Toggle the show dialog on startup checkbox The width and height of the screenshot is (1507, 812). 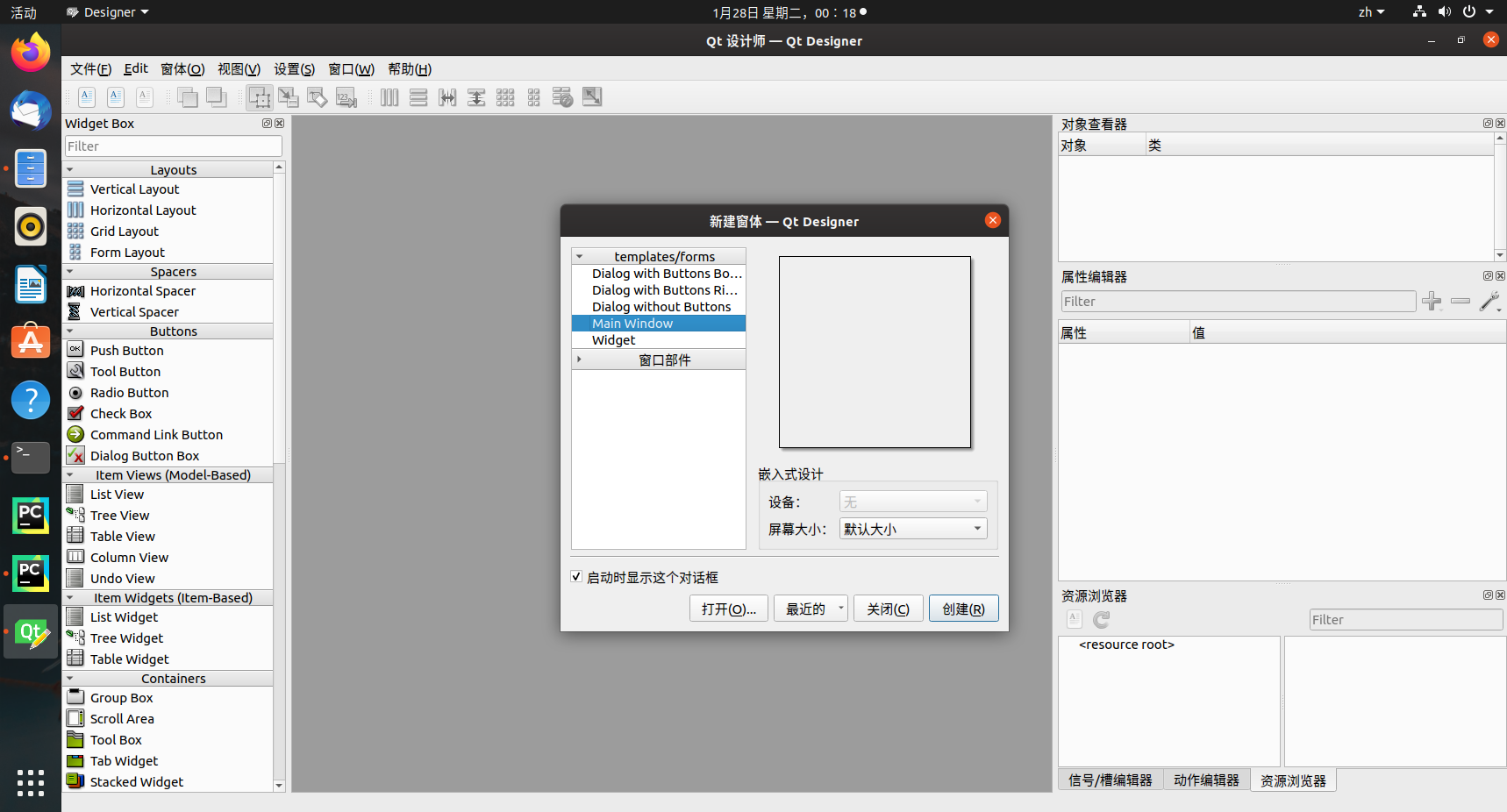pos(576,577)
